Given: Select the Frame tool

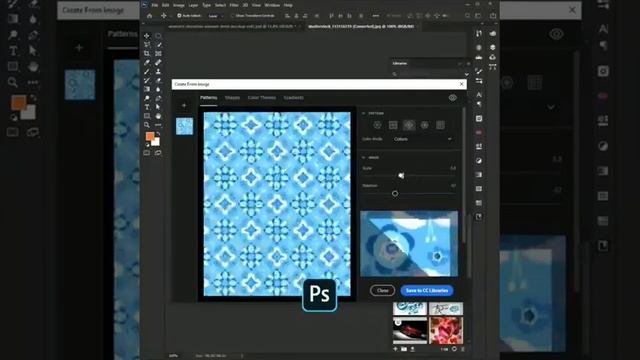Looking at the screenshot, I should 158,53.
